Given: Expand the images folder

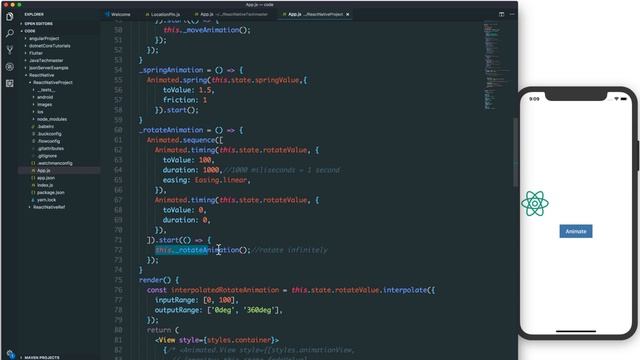Looking at the screenshot, I should pos(44,104).
